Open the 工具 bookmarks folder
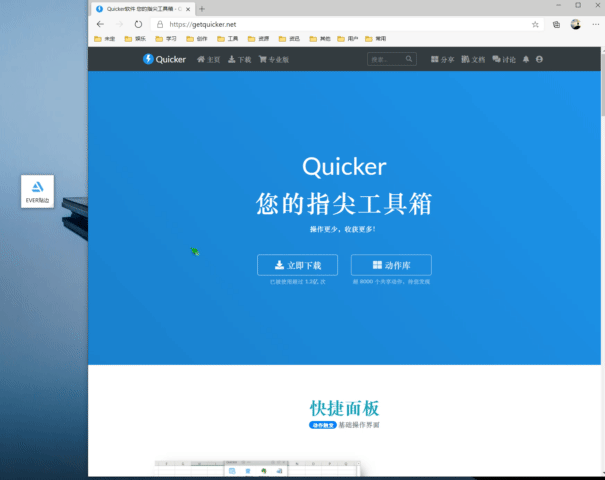605x480 pixels. [x=228, y=39]
